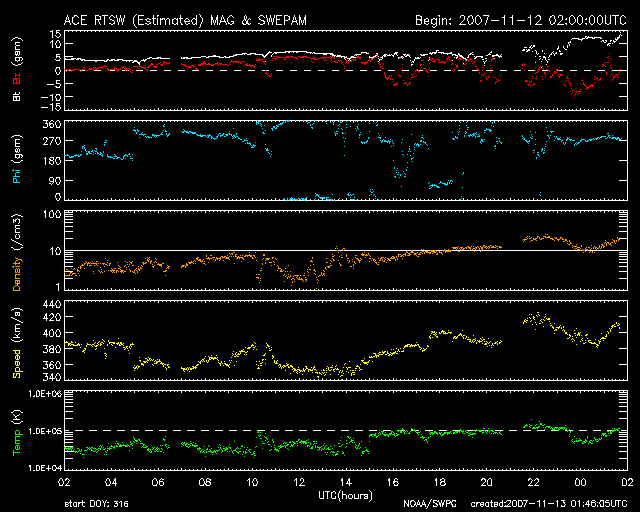Click the orange 'Density (/cm3)' axis label

coord(17,252)
